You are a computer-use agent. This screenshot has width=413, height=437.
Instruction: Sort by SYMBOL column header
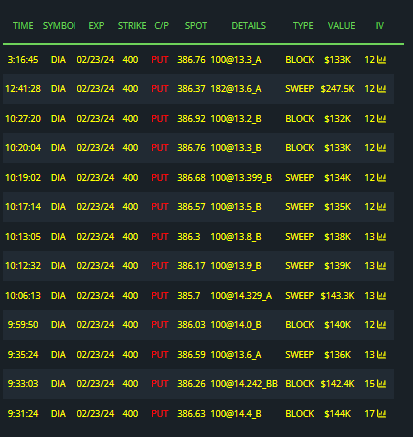click(x=59, y=26)
